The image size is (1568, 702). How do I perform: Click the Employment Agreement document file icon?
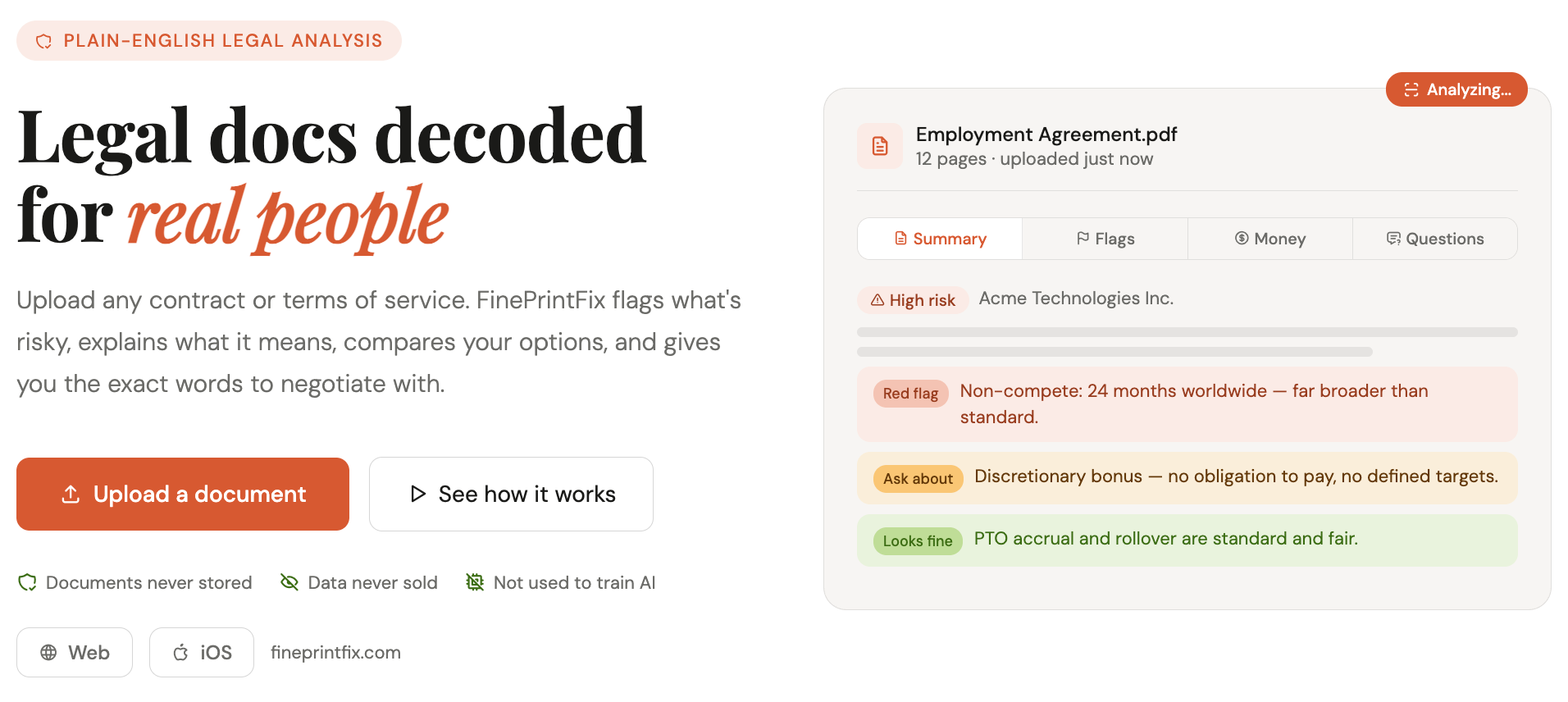tap(879, 146)
